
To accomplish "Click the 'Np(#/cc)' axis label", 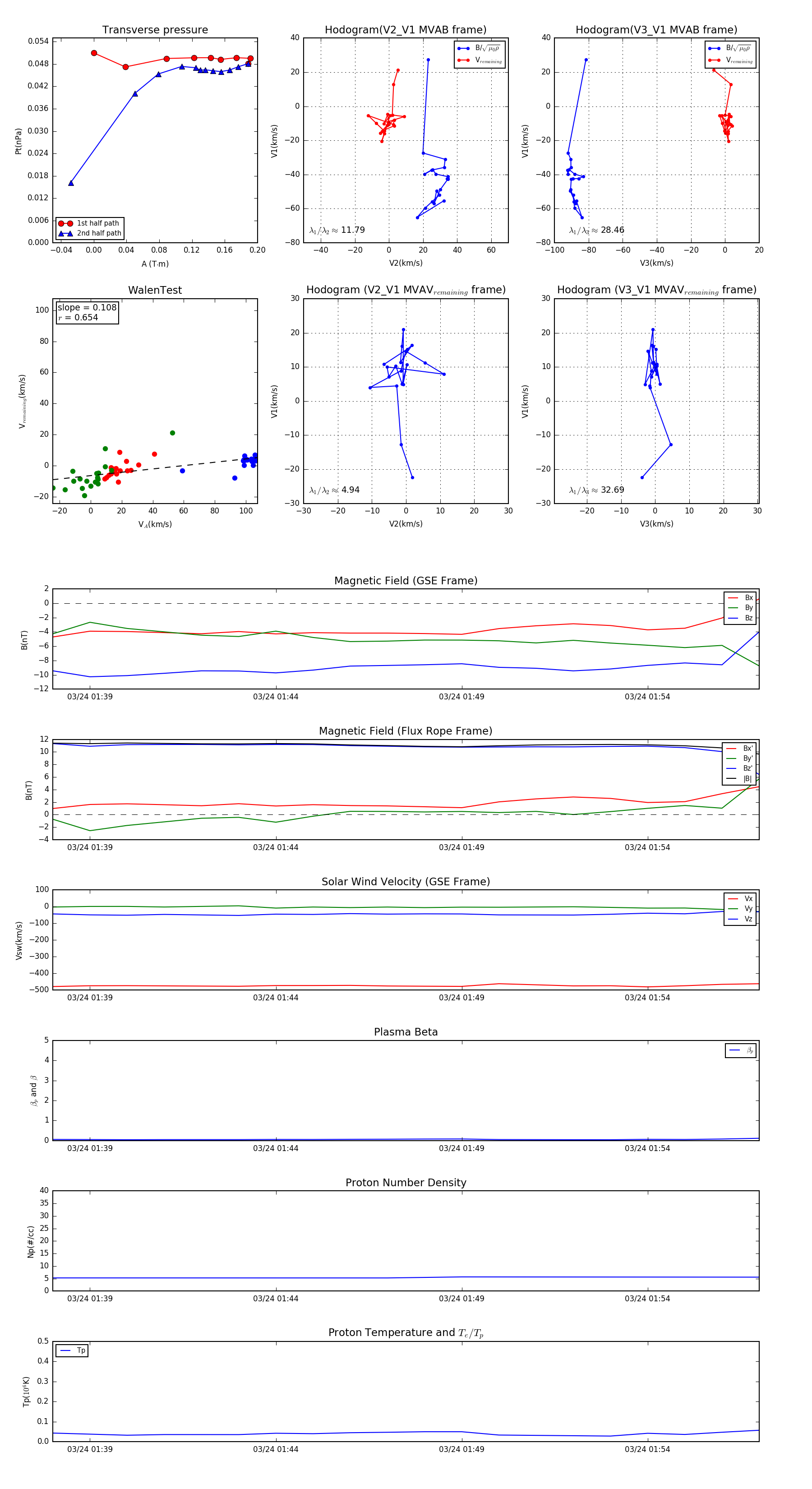I will point(31,1242).
